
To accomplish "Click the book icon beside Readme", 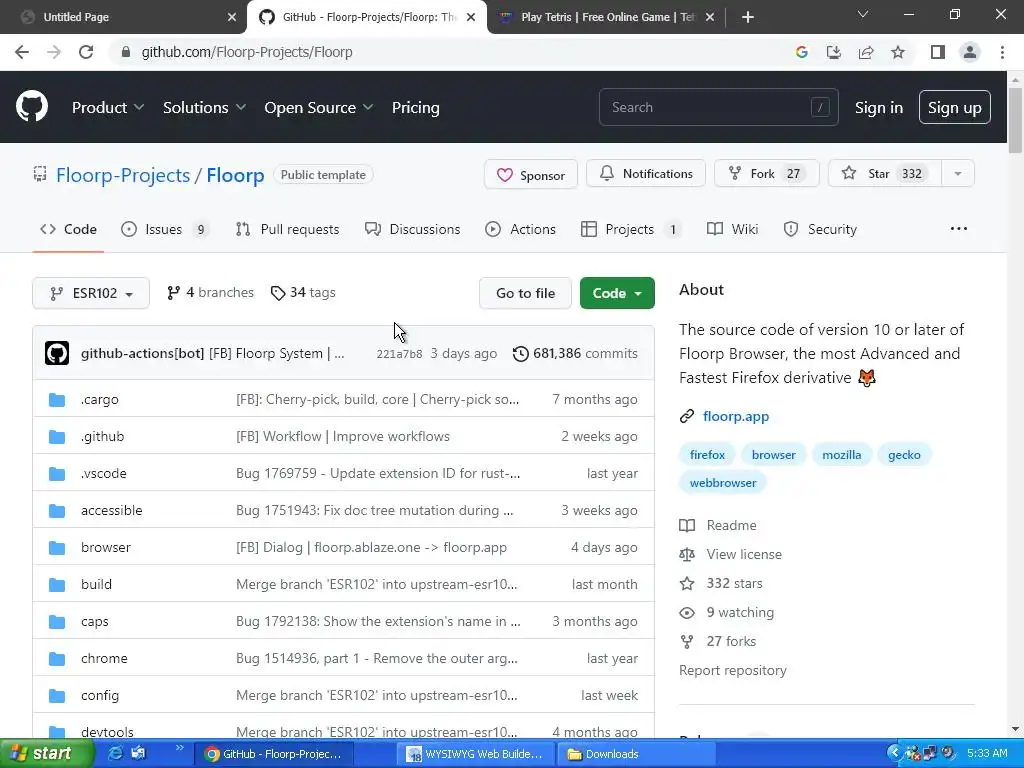I will tap(686, 525).
